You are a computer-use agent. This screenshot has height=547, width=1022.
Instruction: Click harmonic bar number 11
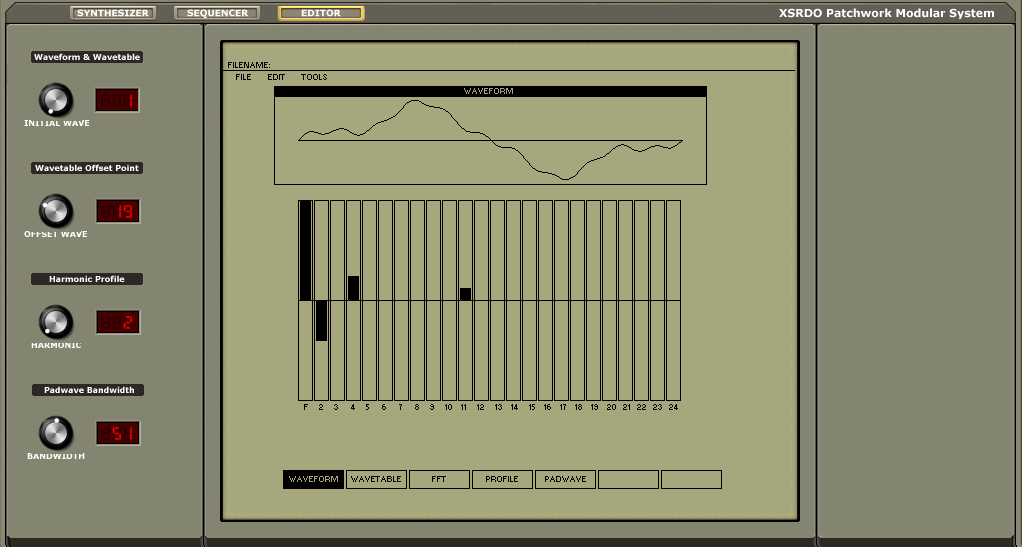point(466,300)
